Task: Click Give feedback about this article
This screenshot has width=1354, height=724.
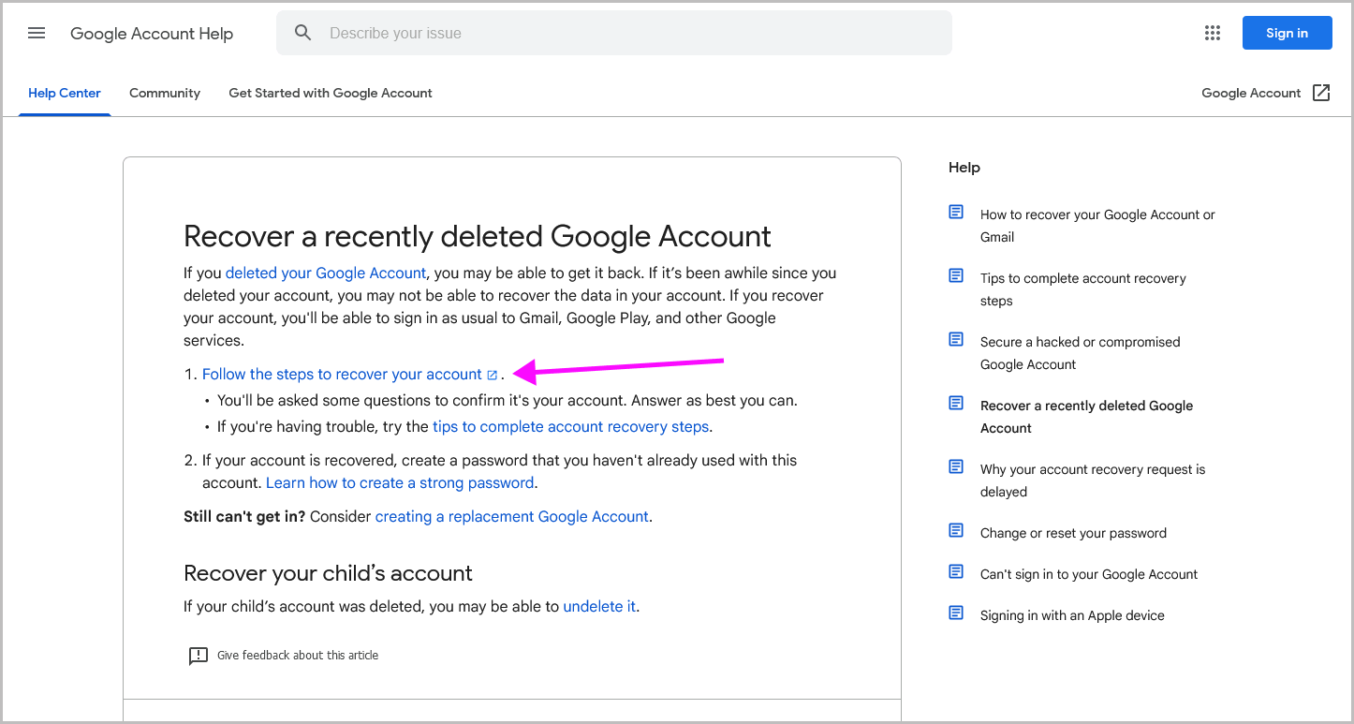Action: coord(298,655)
